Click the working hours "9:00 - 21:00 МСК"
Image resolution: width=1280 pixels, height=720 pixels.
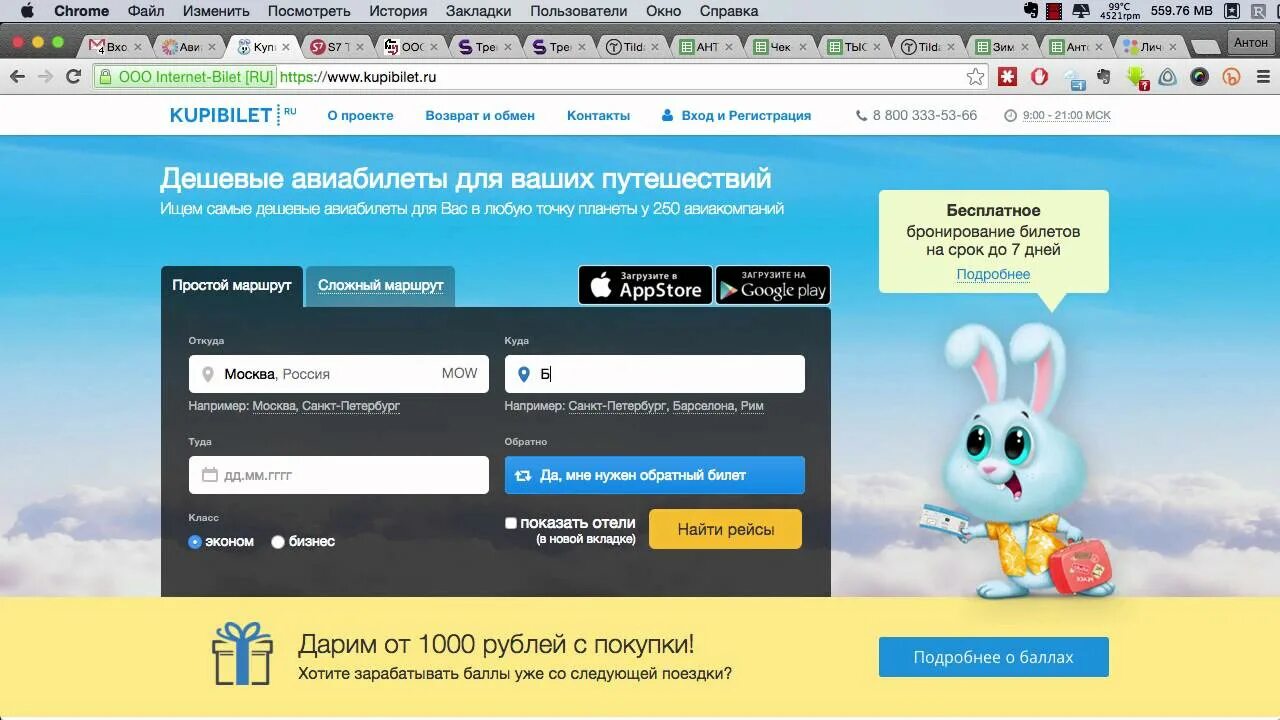(1066, 115)
